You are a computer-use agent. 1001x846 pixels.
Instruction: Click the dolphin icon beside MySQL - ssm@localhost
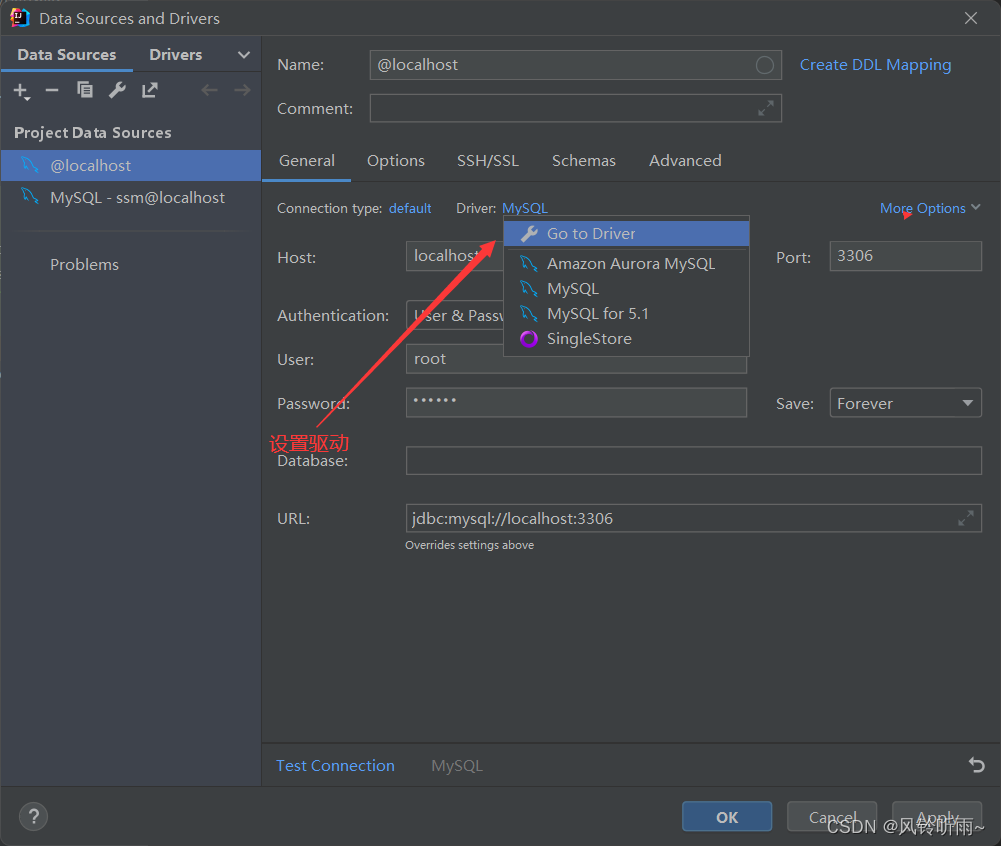(30, 196)
